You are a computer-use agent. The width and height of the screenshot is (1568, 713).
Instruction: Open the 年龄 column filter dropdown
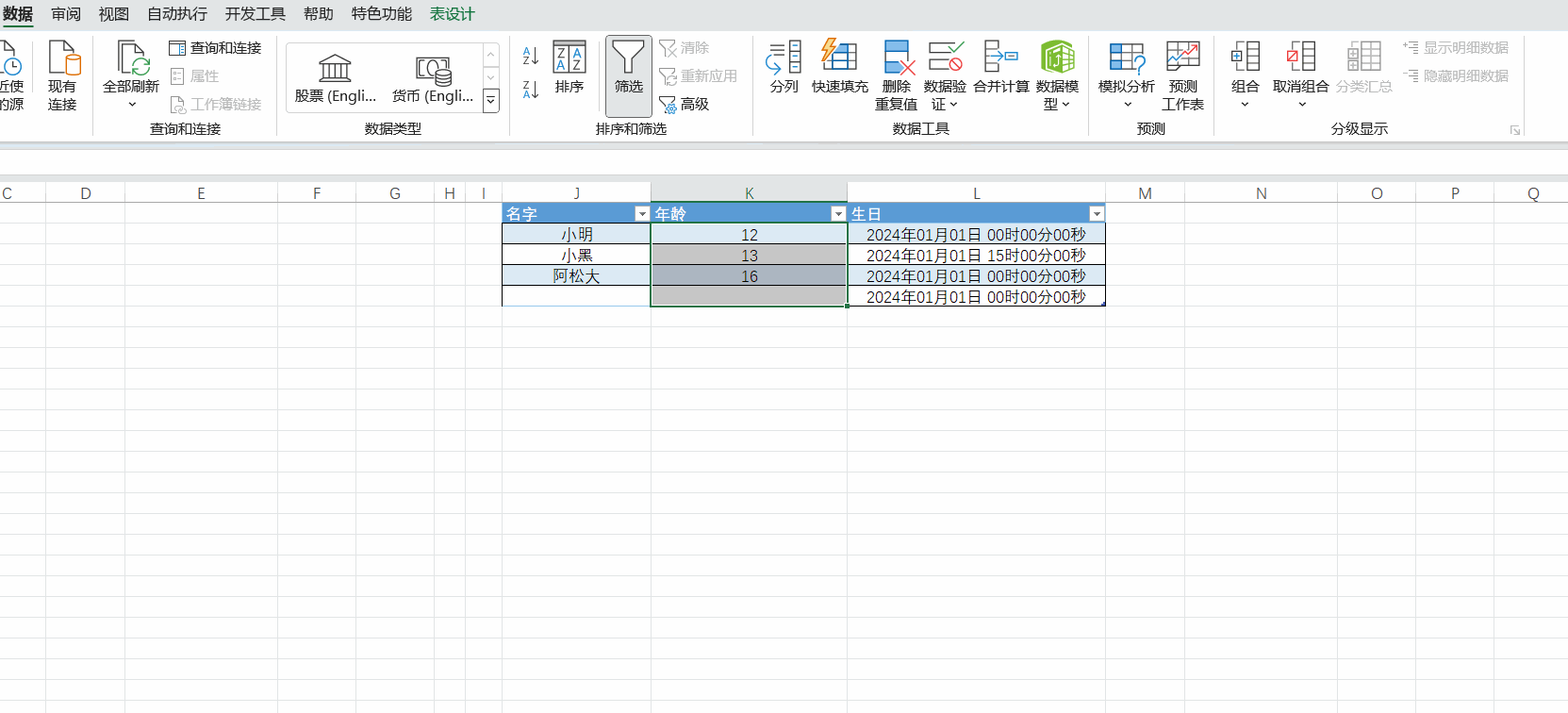coord(838,214)
